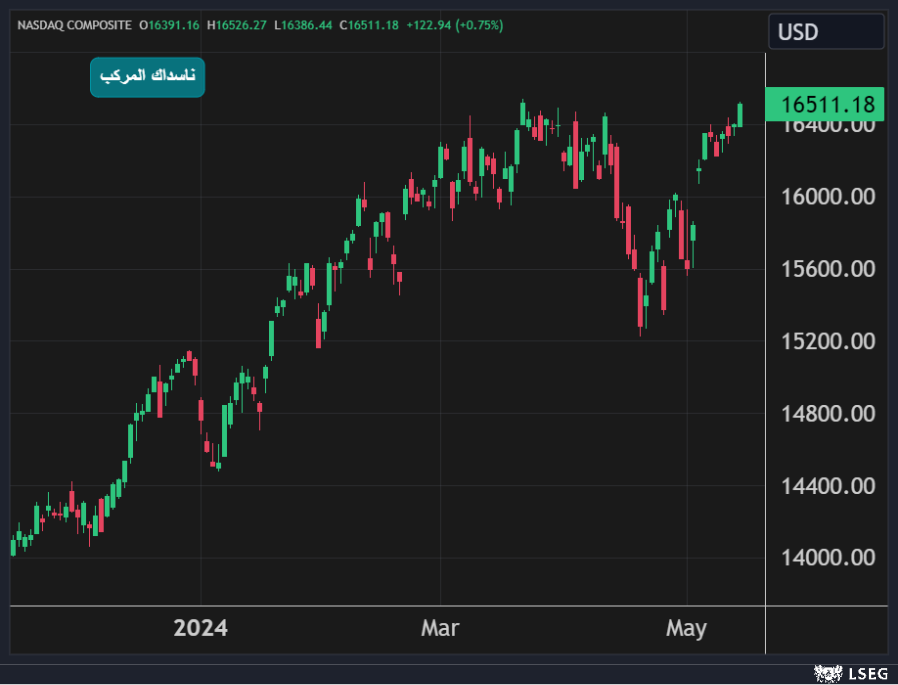Screen dimensions: 898x685
Task: Click the low value L16386.44
Action: point(306,24)
